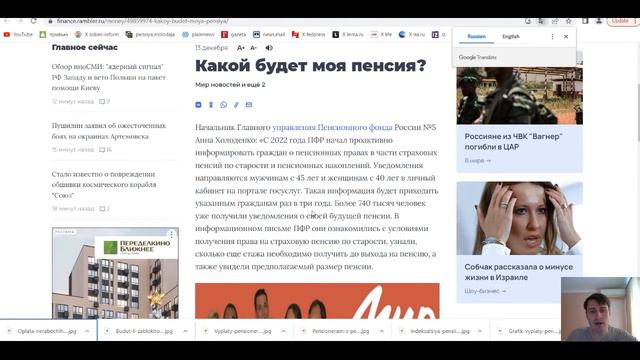Click the share page icon in toolbar
This screenshot has width=640, height=360.
pyautogui.click(x=555, y=21)
